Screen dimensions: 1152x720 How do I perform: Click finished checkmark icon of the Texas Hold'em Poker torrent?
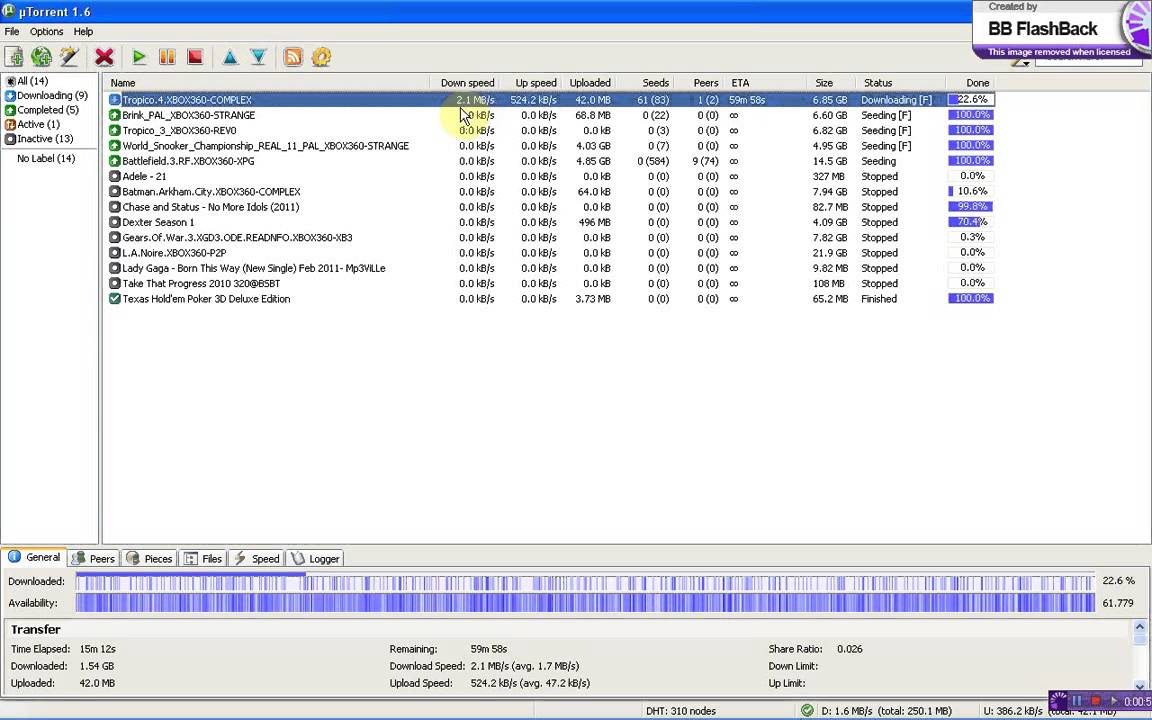click(115, 299)
